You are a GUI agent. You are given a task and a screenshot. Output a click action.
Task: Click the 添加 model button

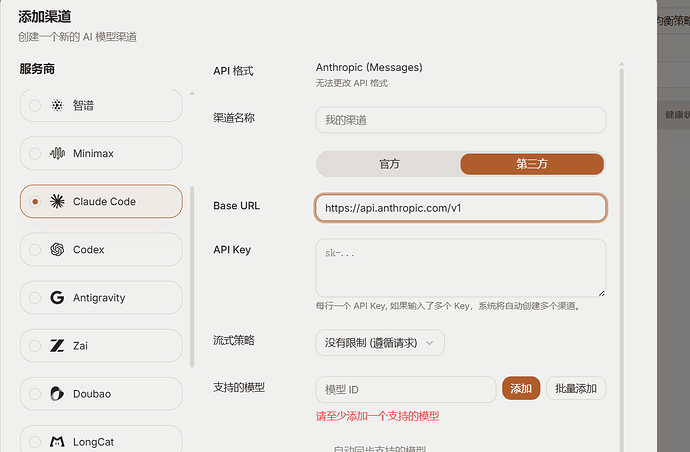[x=521, y=389]
